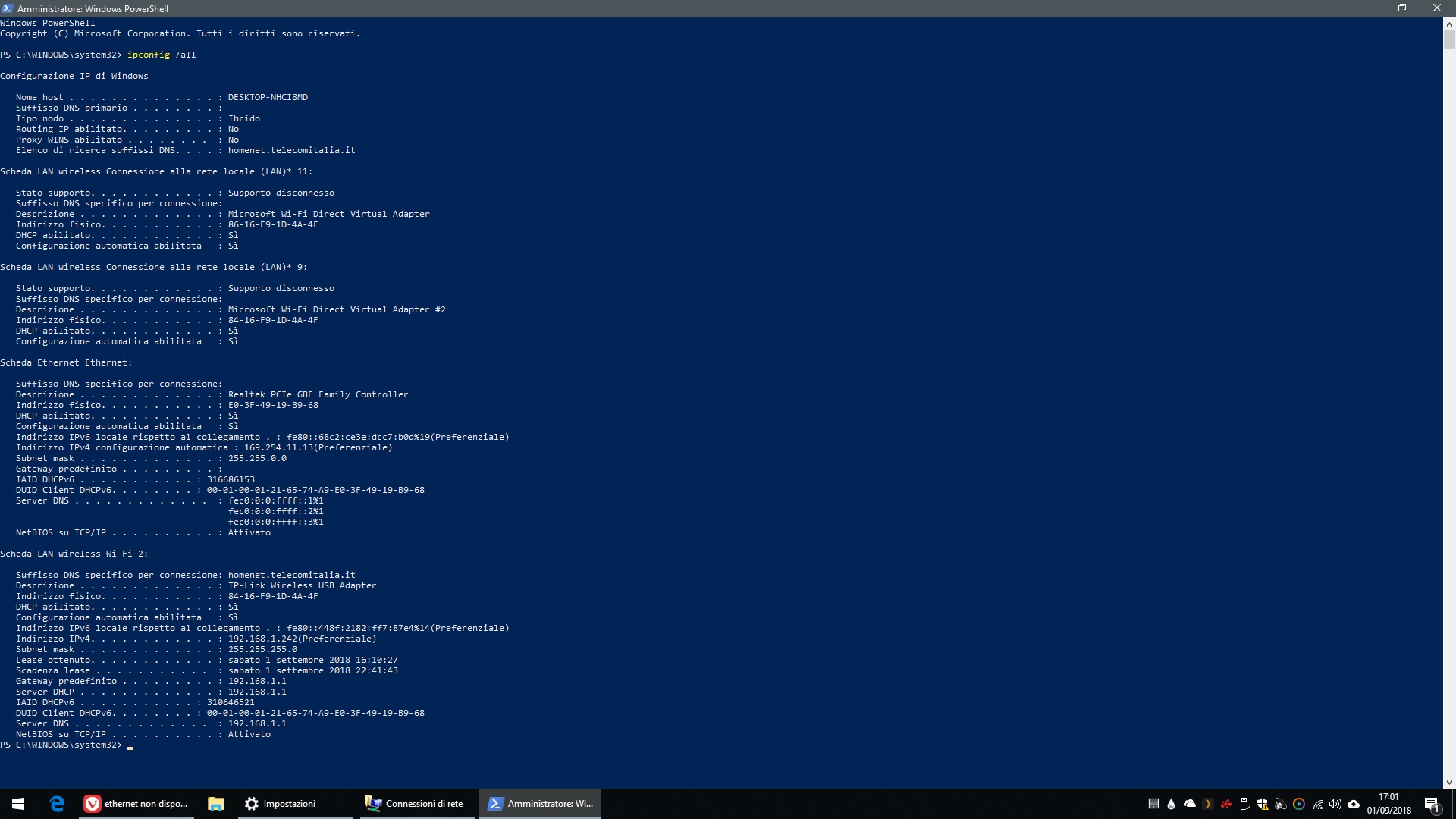Click the IAID DHCPv6 value 310646521

[x=231, y=702]
